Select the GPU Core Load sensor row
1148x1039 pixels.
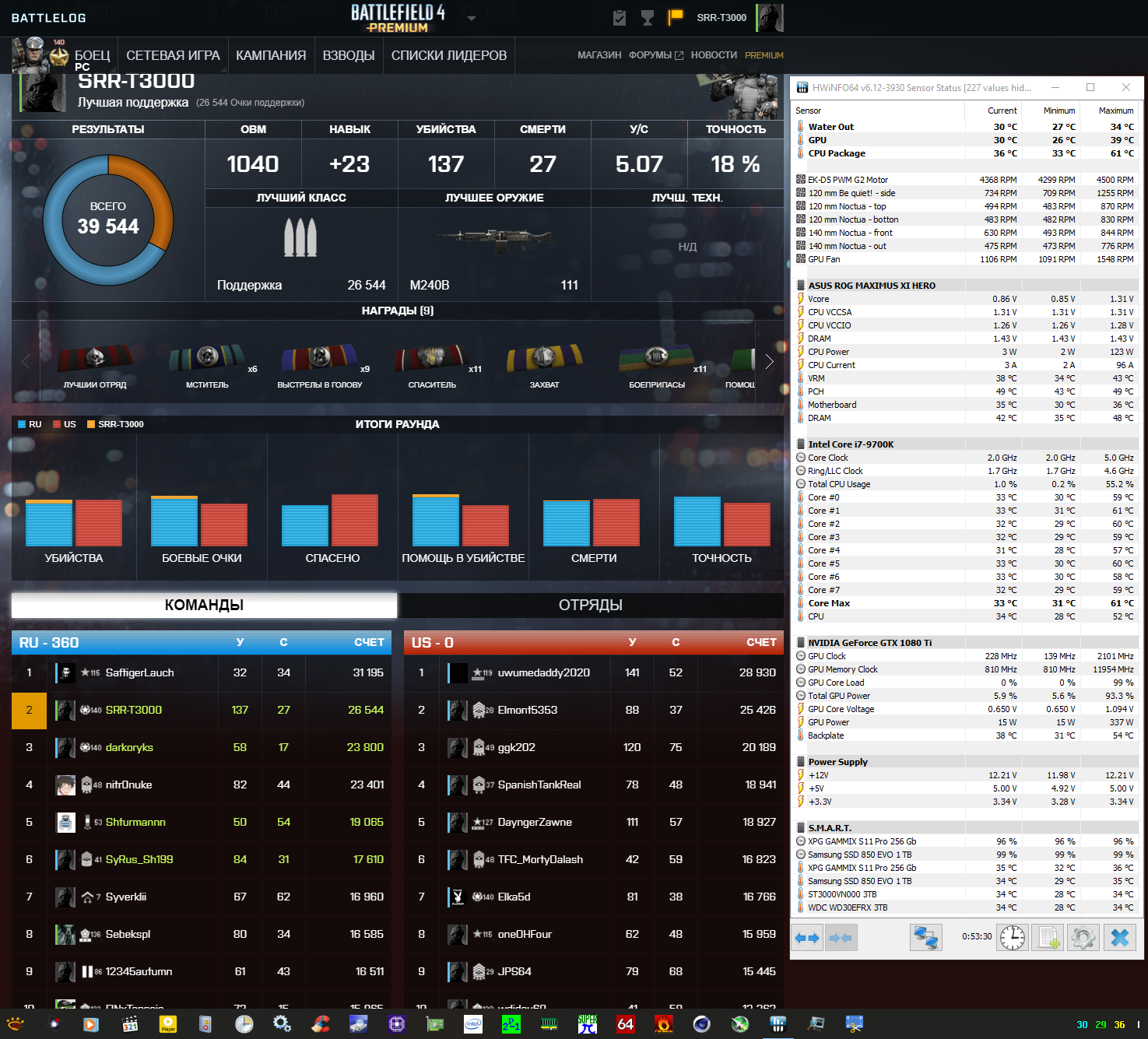pyautogui.click(x=965, y=683)
